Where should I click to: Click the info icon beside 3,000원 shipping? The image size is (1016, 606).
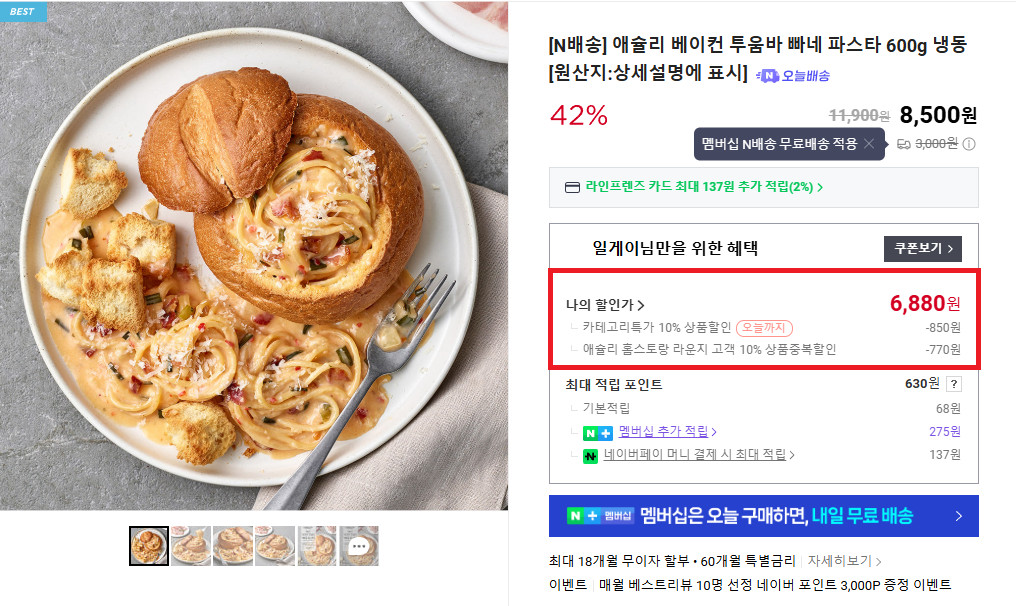pyautogui.click(x=969, y=144)
